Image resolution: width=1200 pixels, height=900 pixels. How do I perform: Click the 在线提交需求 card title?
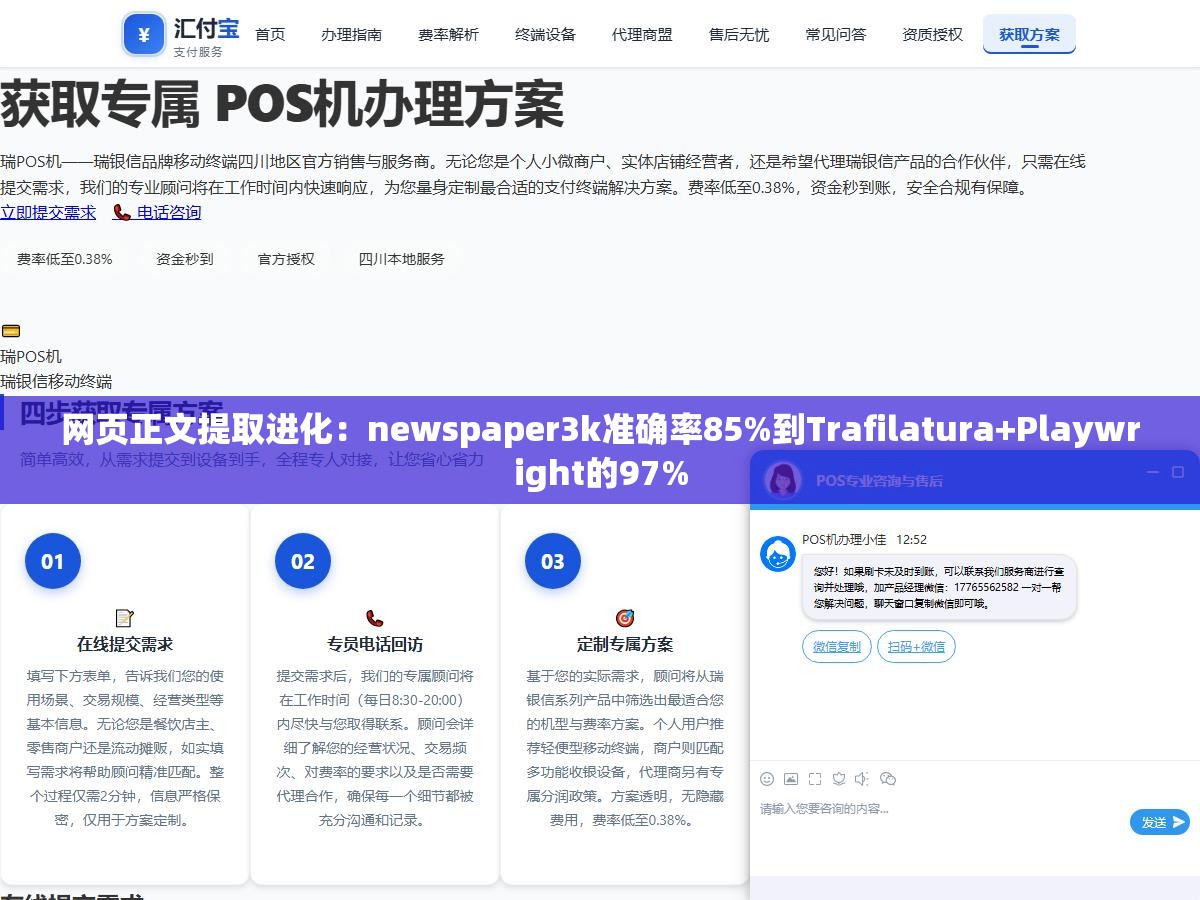coord(125,644)
